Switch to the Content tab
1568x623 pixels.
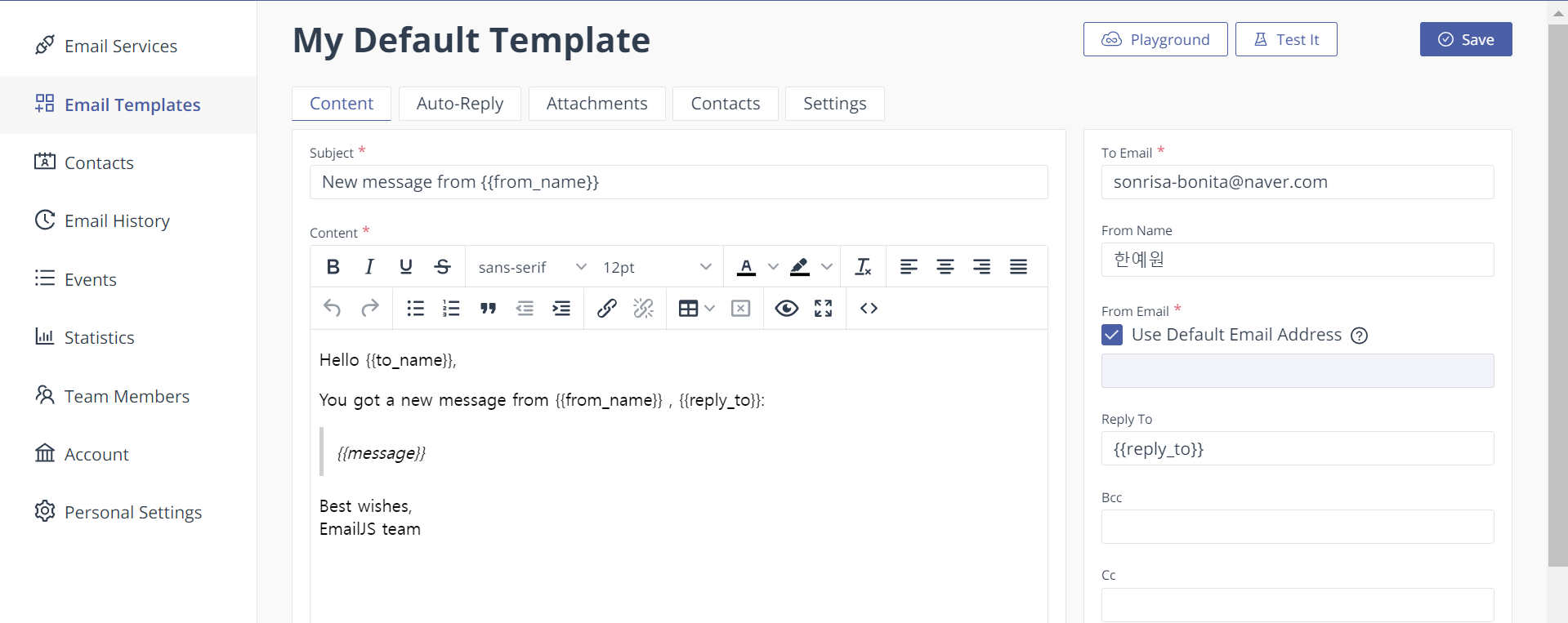(x=342, y=104)
